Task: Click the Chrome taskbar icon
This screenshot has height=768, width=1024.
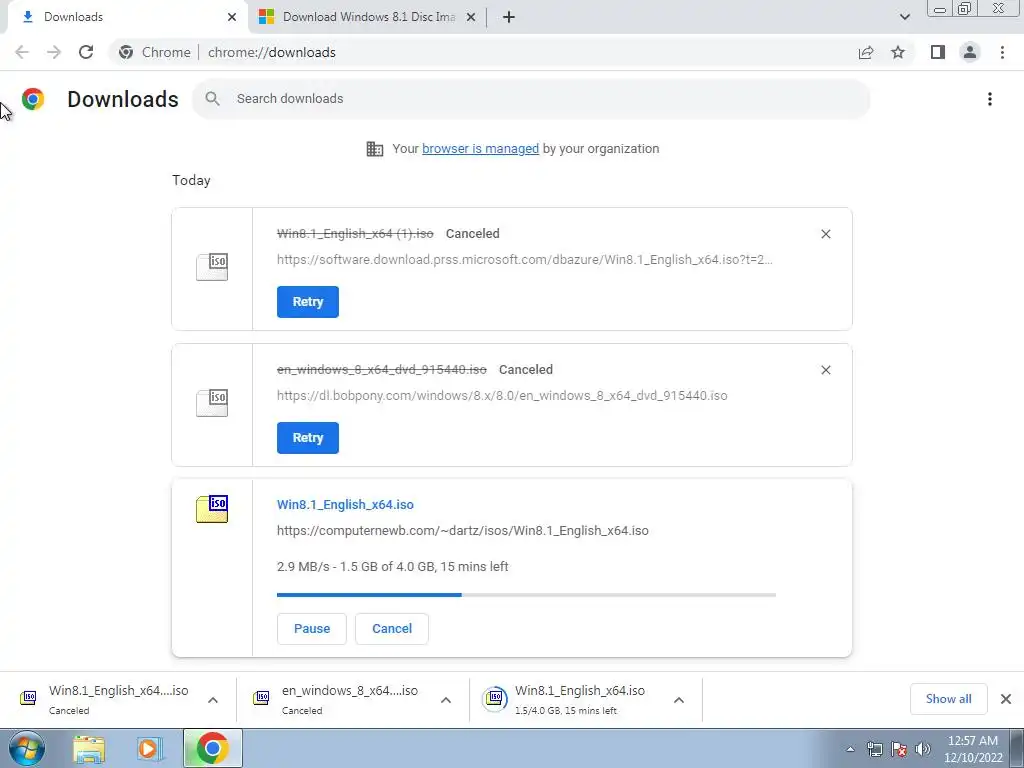Action: pos(212,748)
